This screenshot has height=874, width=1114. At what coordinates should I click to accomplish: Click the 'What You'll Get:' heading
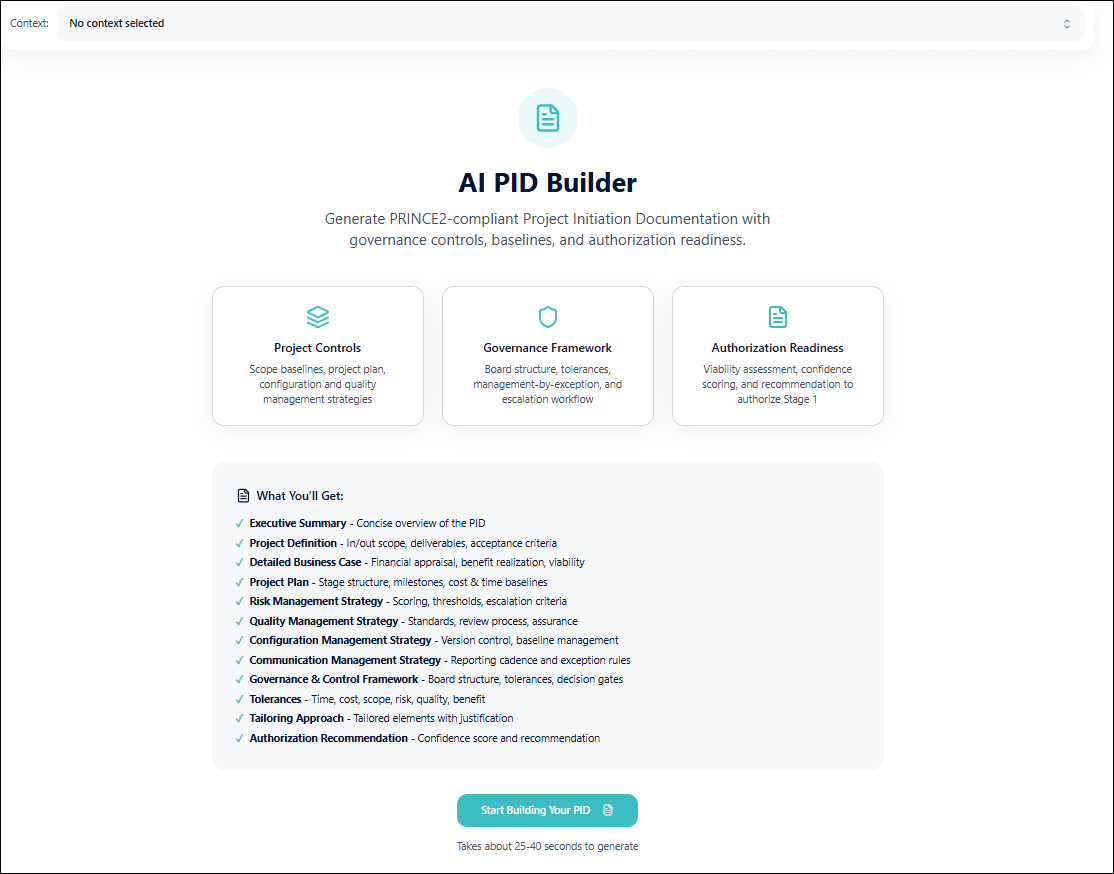coord(300,496)
